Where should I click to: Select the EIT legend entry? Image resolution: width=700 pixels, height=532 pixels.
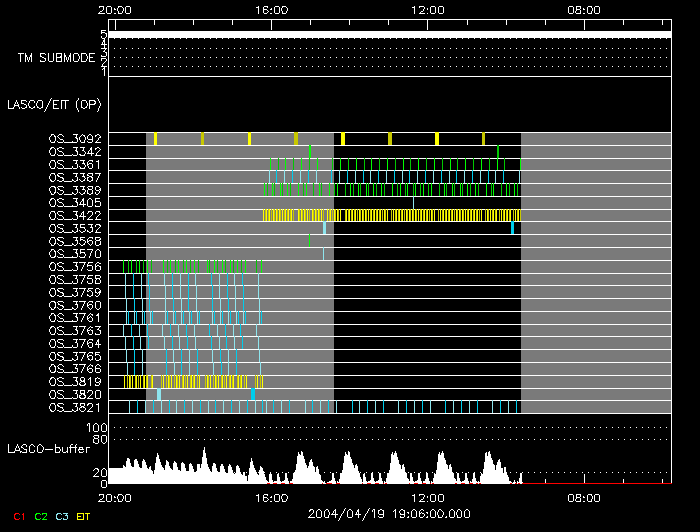click(x=84, y=516)
